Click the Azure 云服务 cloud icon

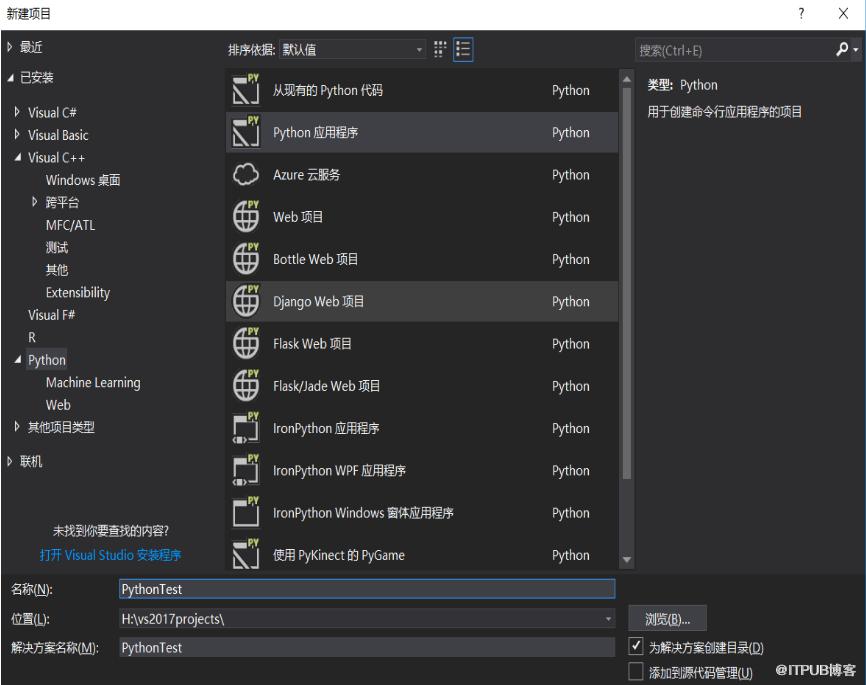[246, 175]
